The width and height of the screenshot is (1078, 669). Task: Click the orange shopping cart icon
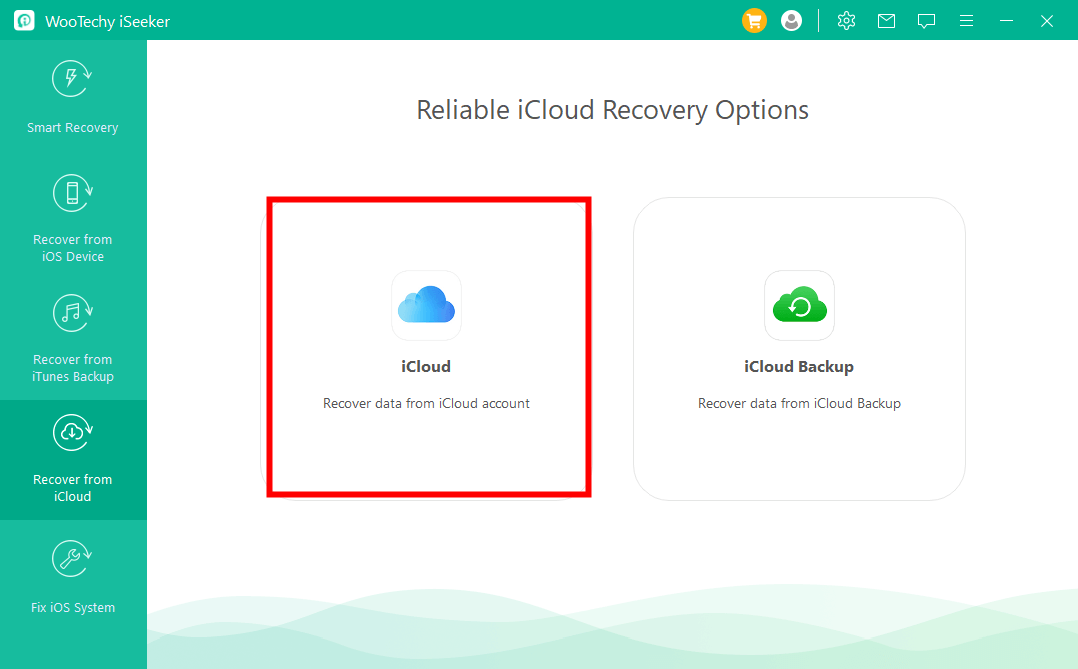click(x=754, y=20)
